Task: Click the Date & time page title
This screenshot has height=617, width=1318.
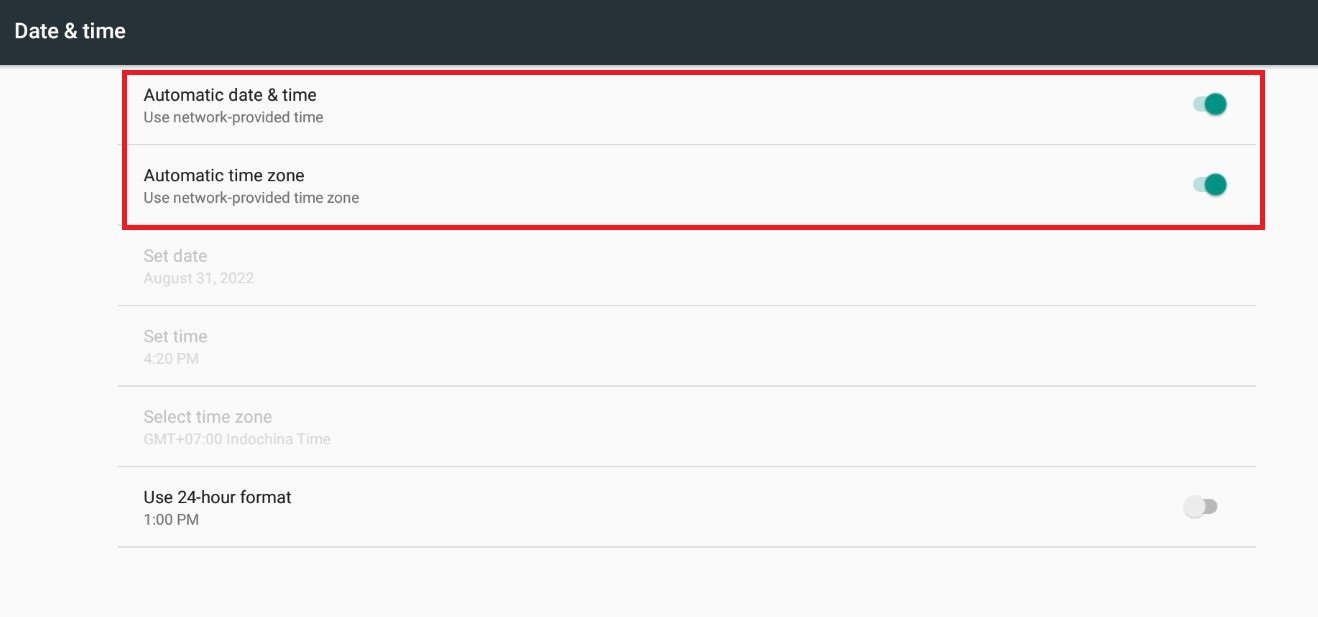Action: coord(70,31)
